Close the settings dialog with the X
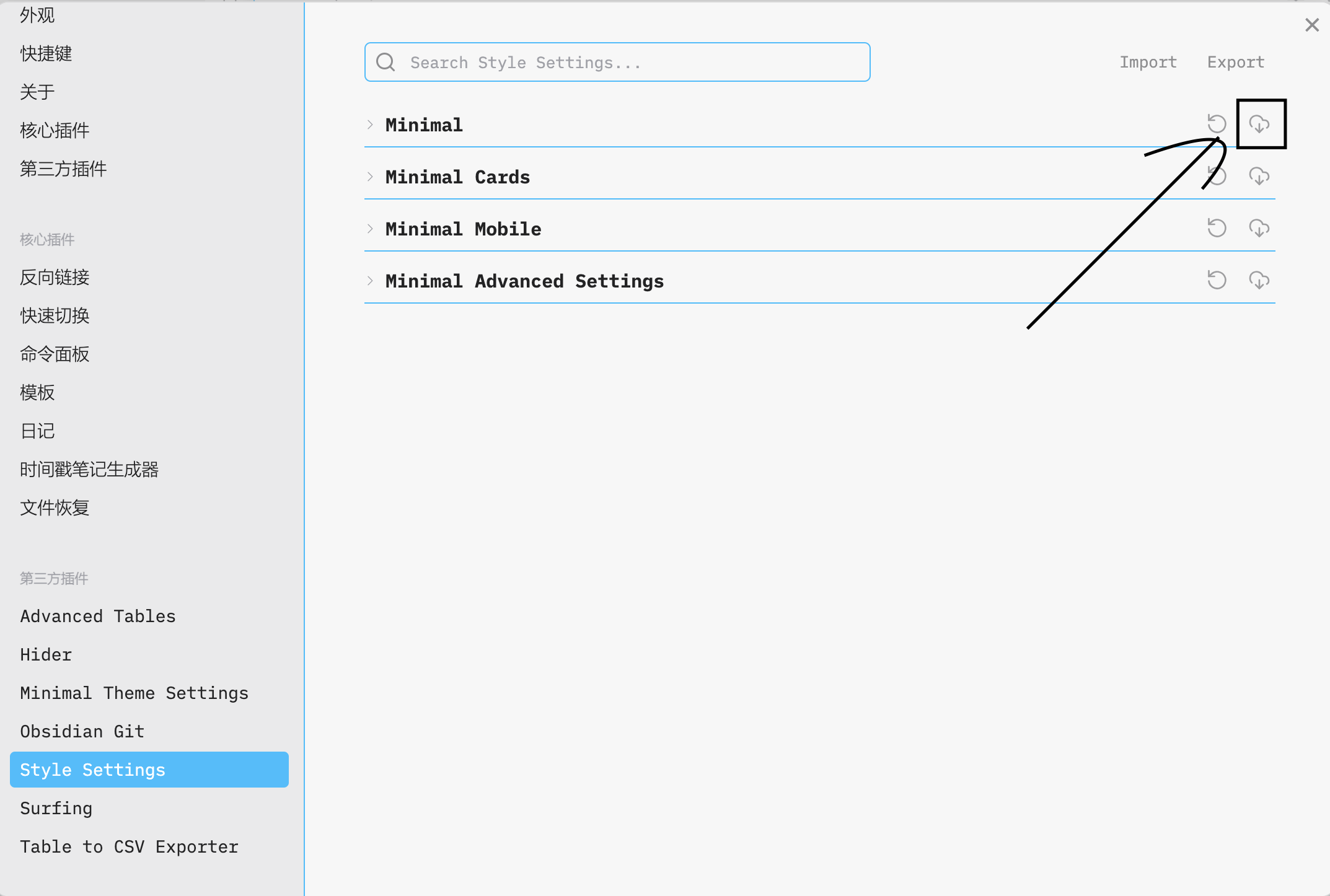 click(1311, 25)
